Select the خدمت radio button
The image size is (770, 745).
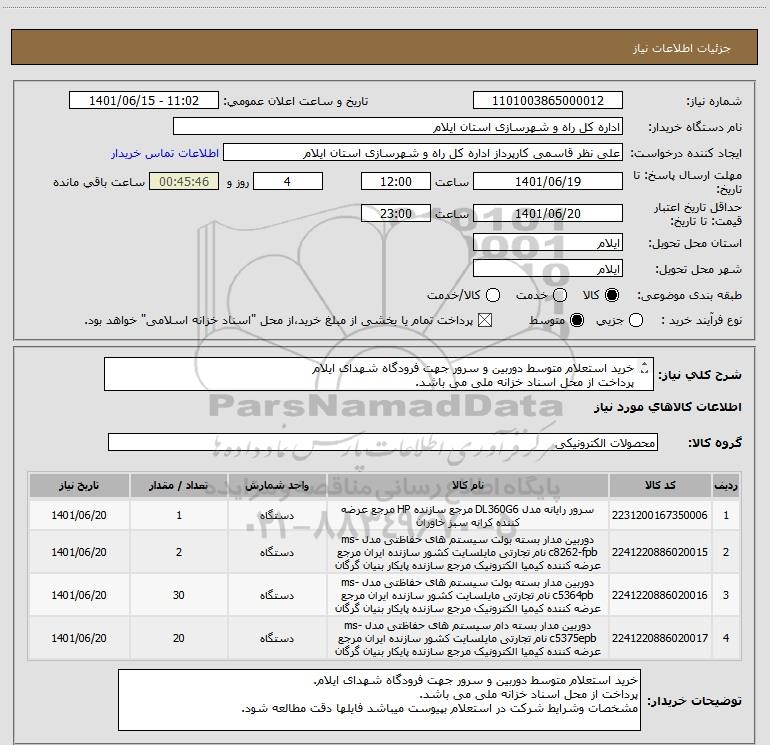click(x=560, y=295)
